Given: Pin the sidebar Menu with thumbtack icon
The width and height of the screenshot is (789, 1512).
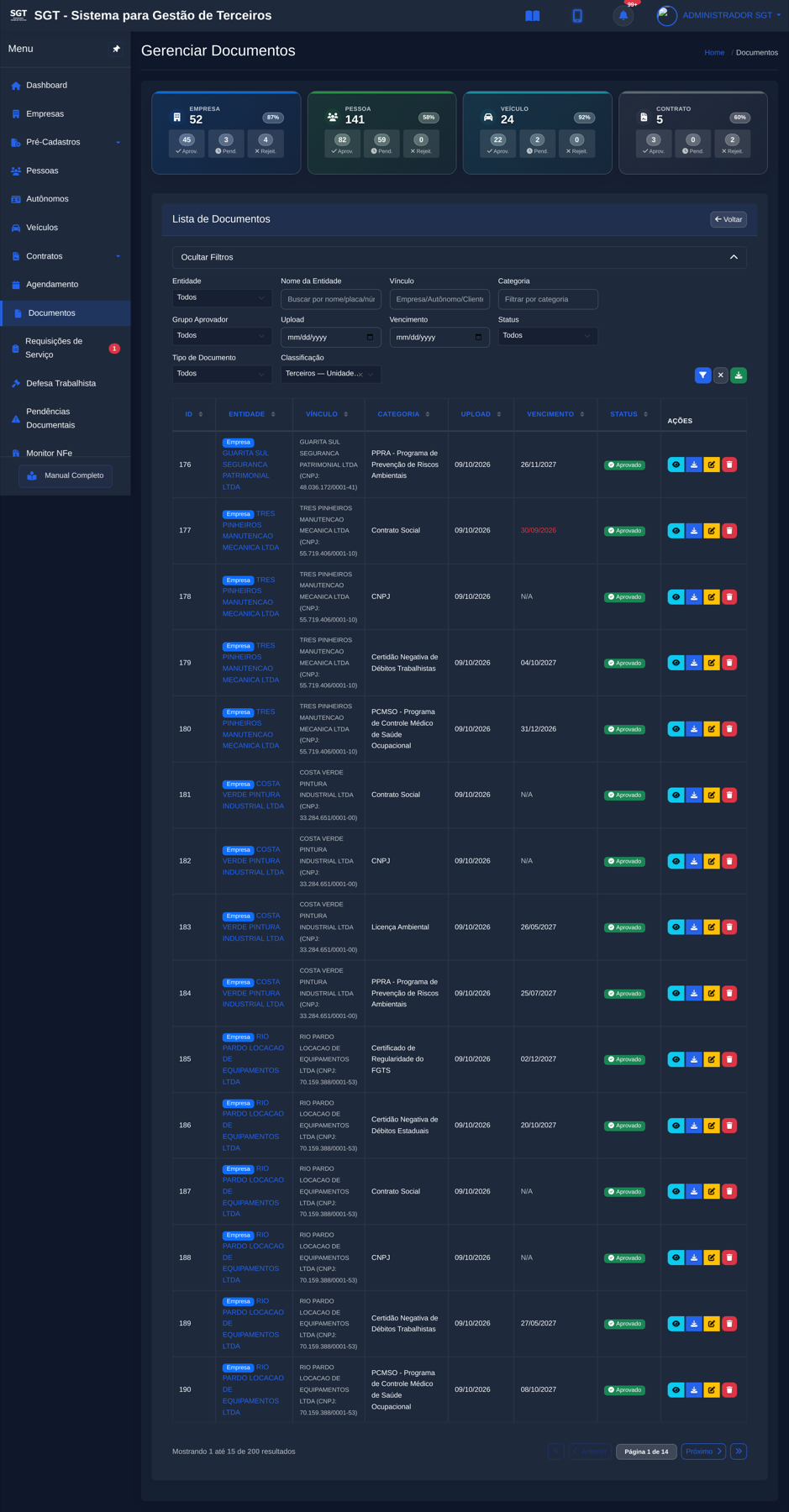Looking at the screenshot, I should point(117,49).
